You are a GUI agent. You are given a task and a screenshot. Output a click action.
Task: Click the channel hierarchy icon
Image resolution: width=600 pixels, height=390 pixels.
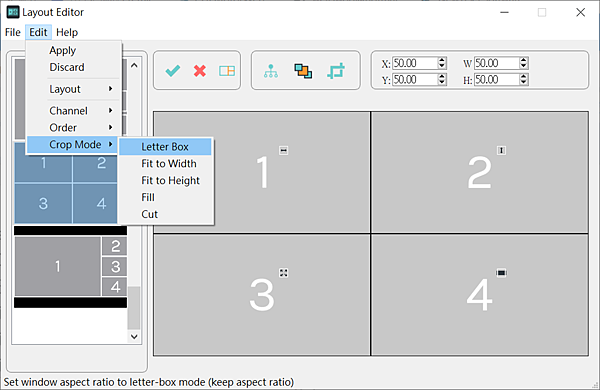coord(271,71)
